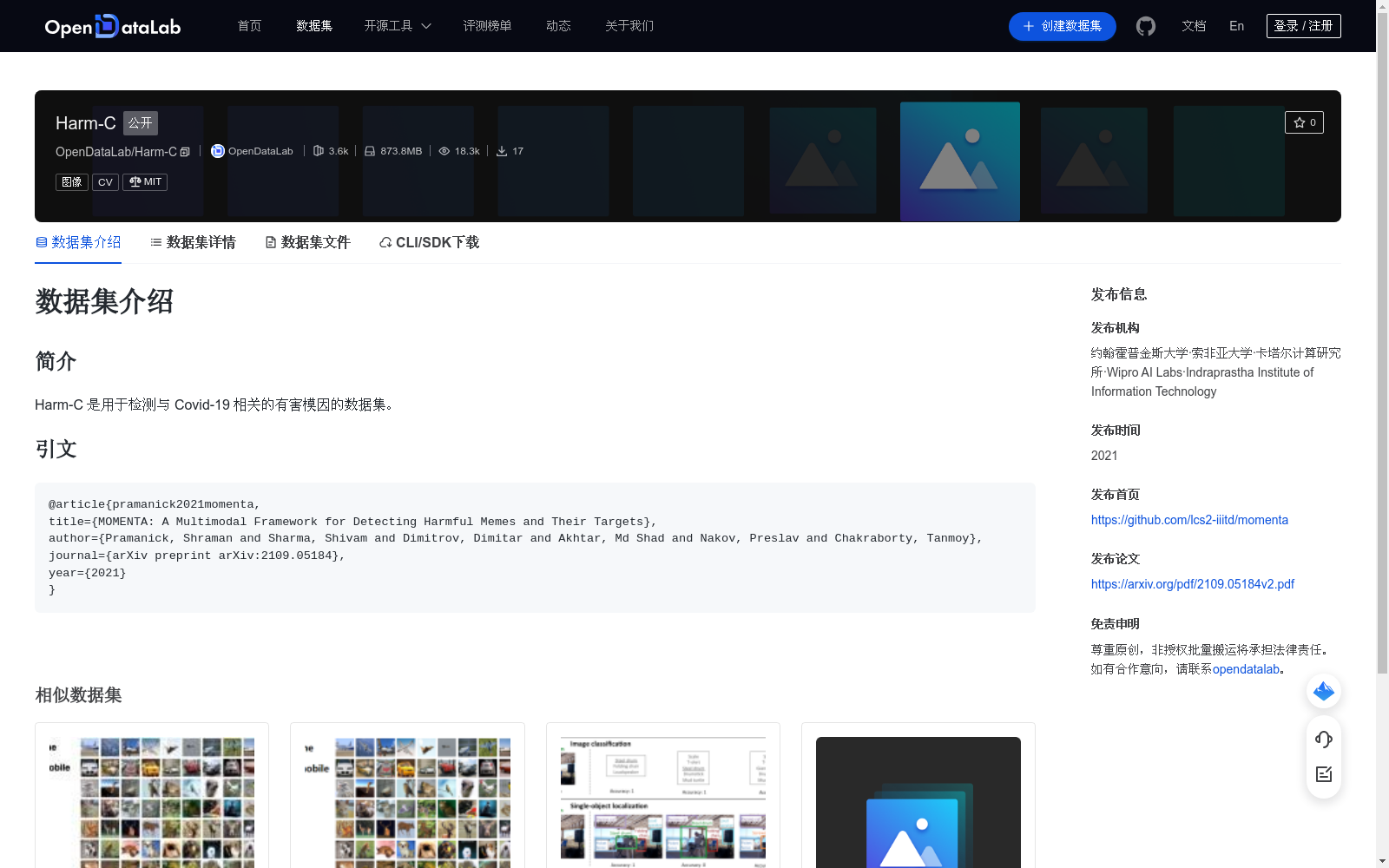Go to 首页 menu item
Image resolution: width=1389 pixels, height=868 pixels.
249,26
